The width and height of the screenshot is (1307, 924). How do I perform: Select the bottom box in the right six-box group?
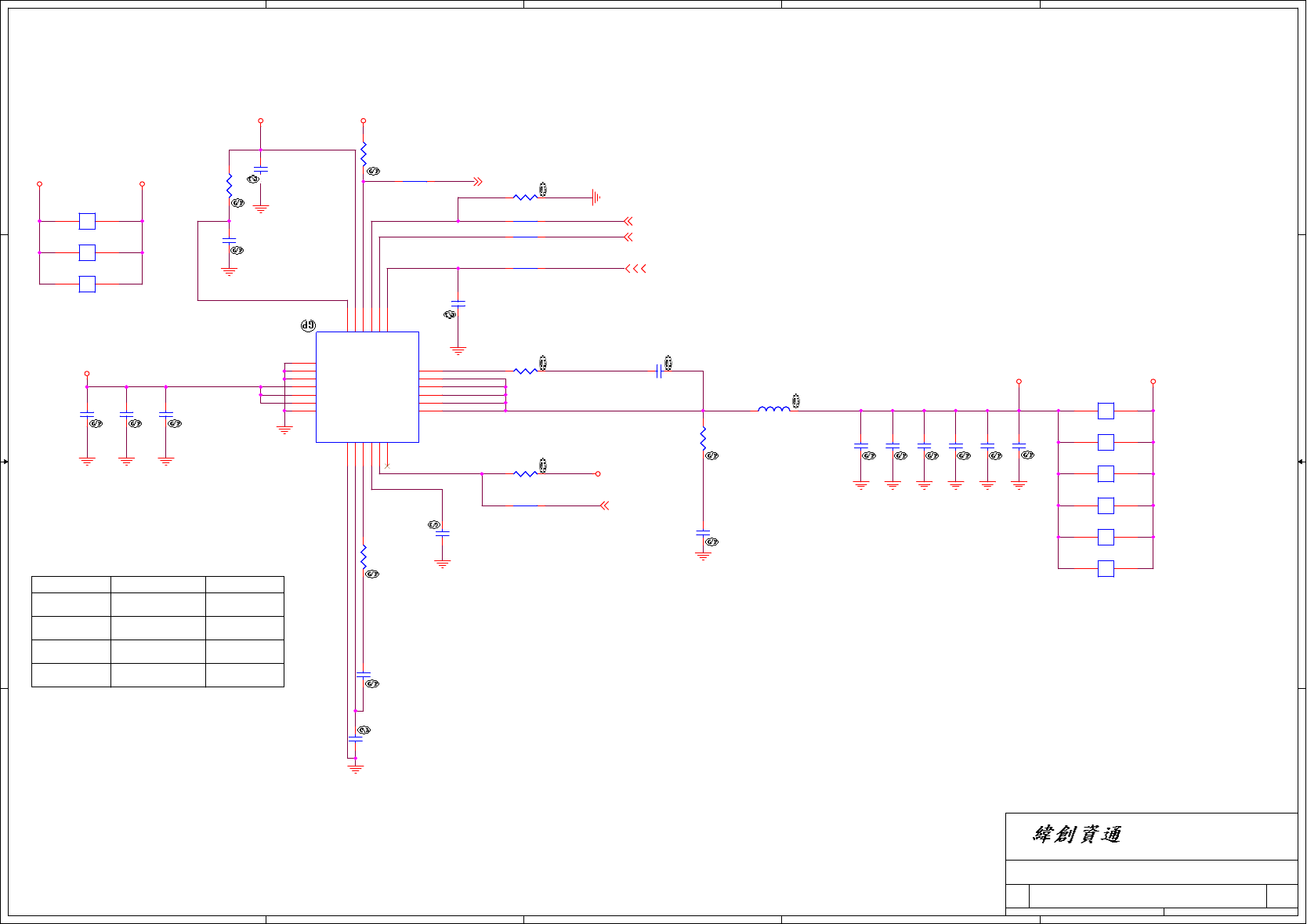click(1106, 568)
